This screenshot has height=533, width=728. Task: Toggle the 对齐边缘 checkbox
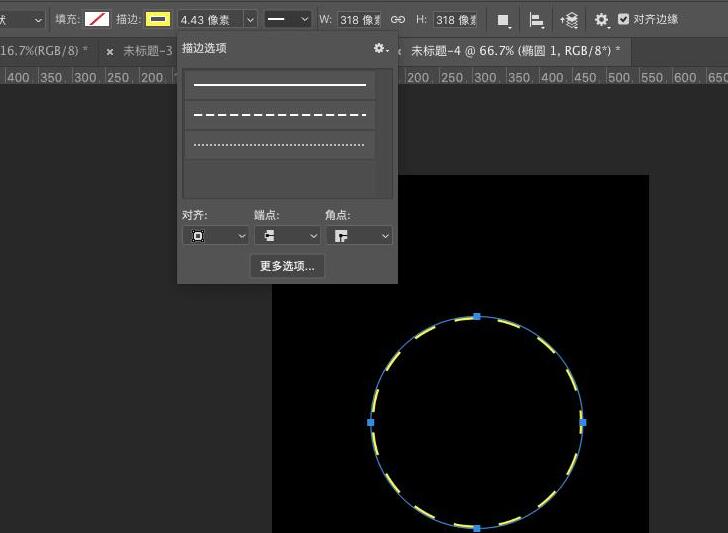click(624, 19)
